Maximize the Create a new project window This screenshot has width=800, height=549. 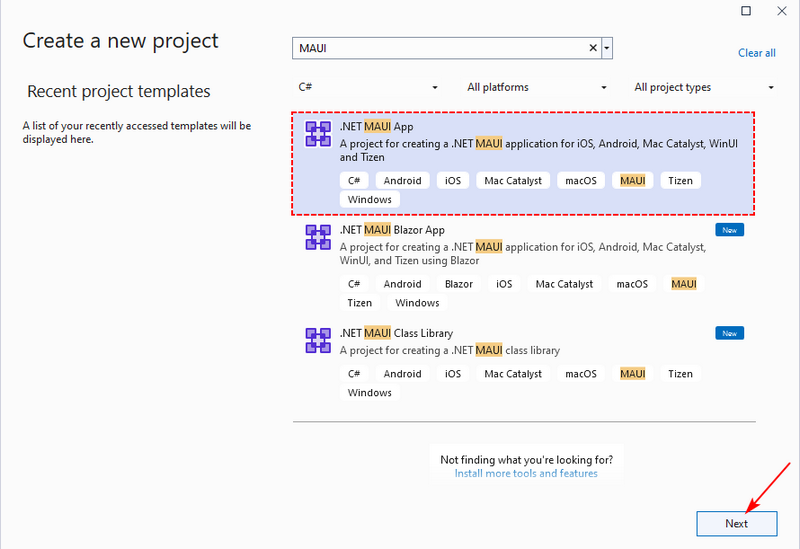pos(746,11)
